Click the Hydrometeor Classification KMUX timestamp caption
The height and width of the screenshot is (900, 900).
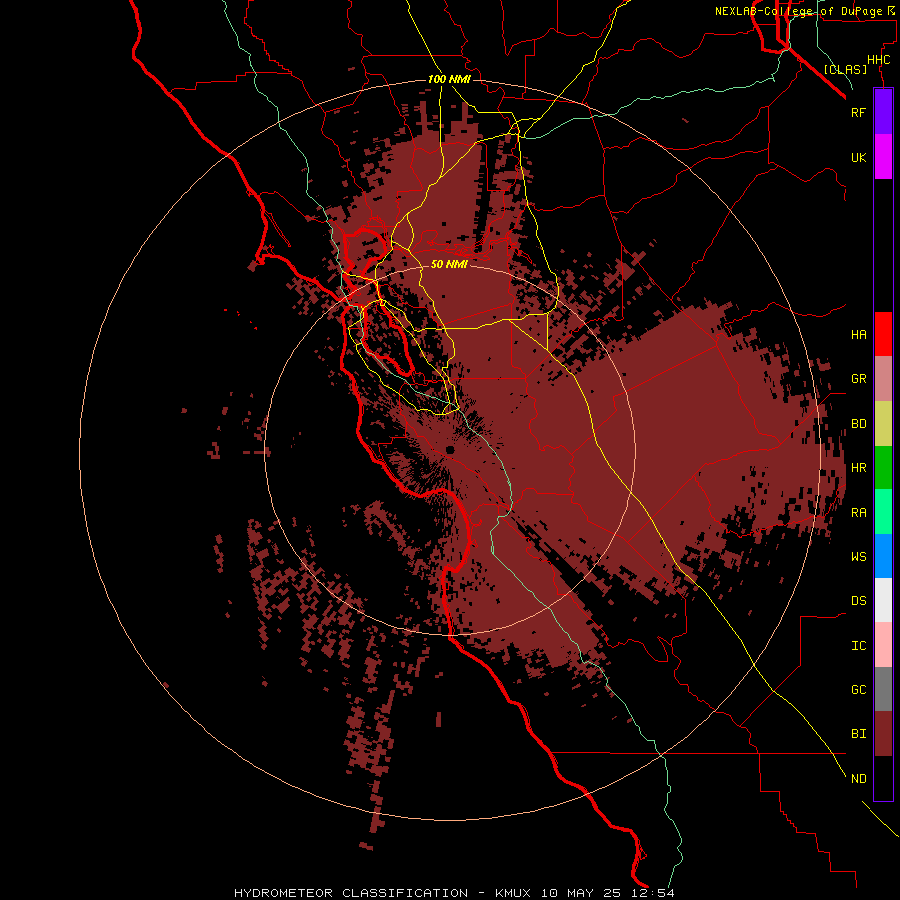pyautogui.click(x=454, y=893)
